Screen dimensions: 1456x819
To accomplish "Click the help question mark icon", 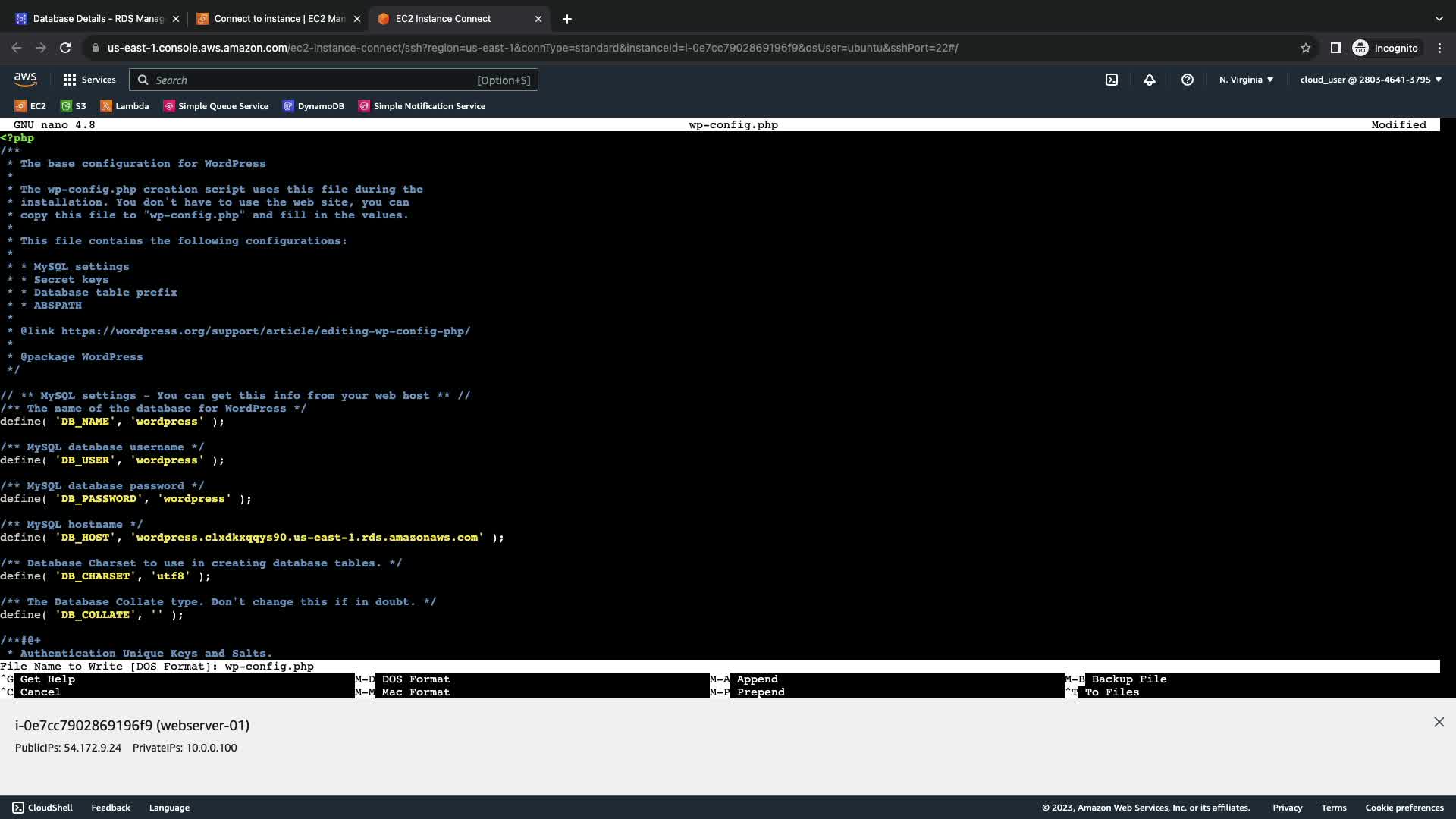I will coord(1187,80).
